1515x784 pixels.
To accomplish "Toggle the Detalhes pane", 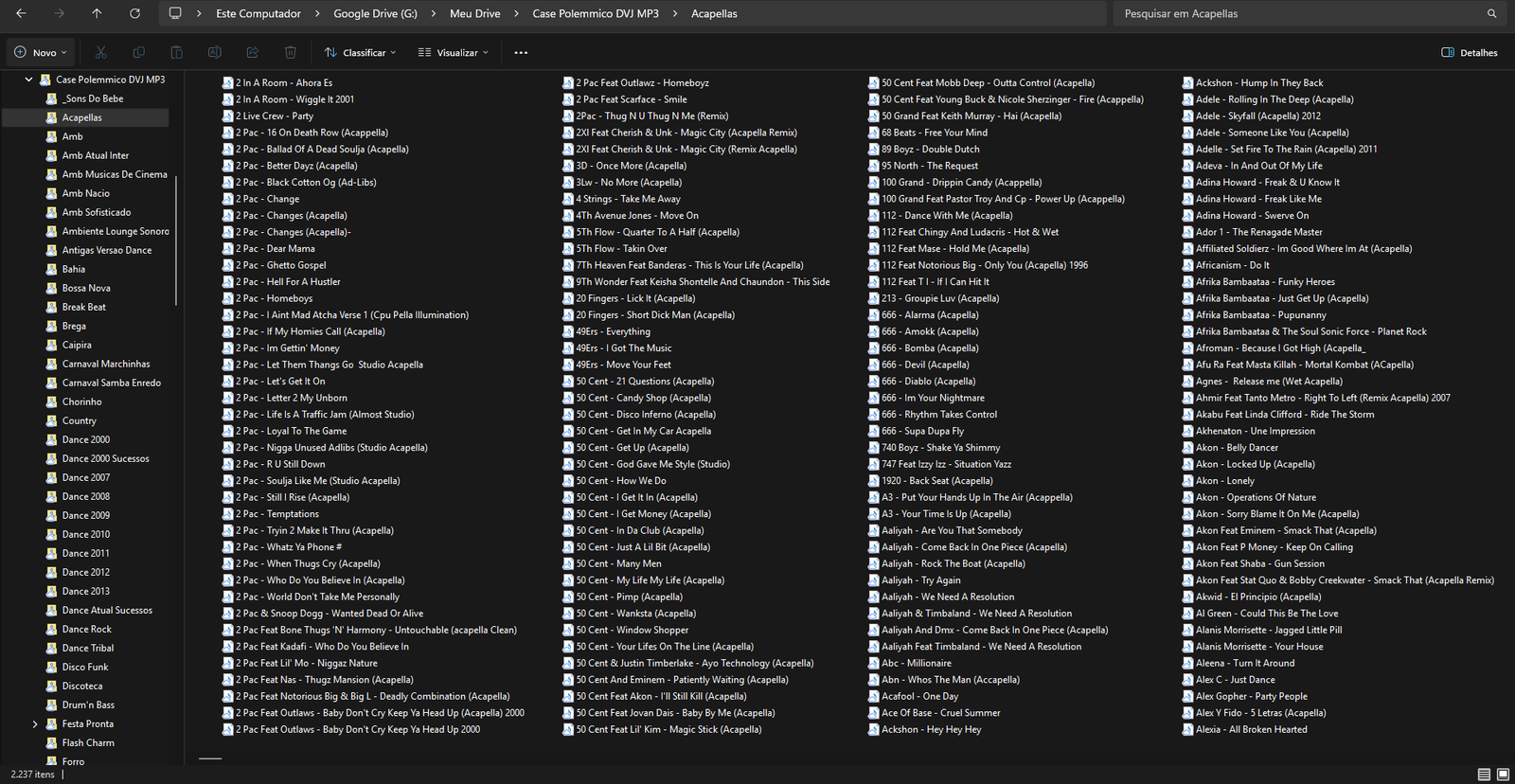I will pyautogui.click(x=1469, y=52).
